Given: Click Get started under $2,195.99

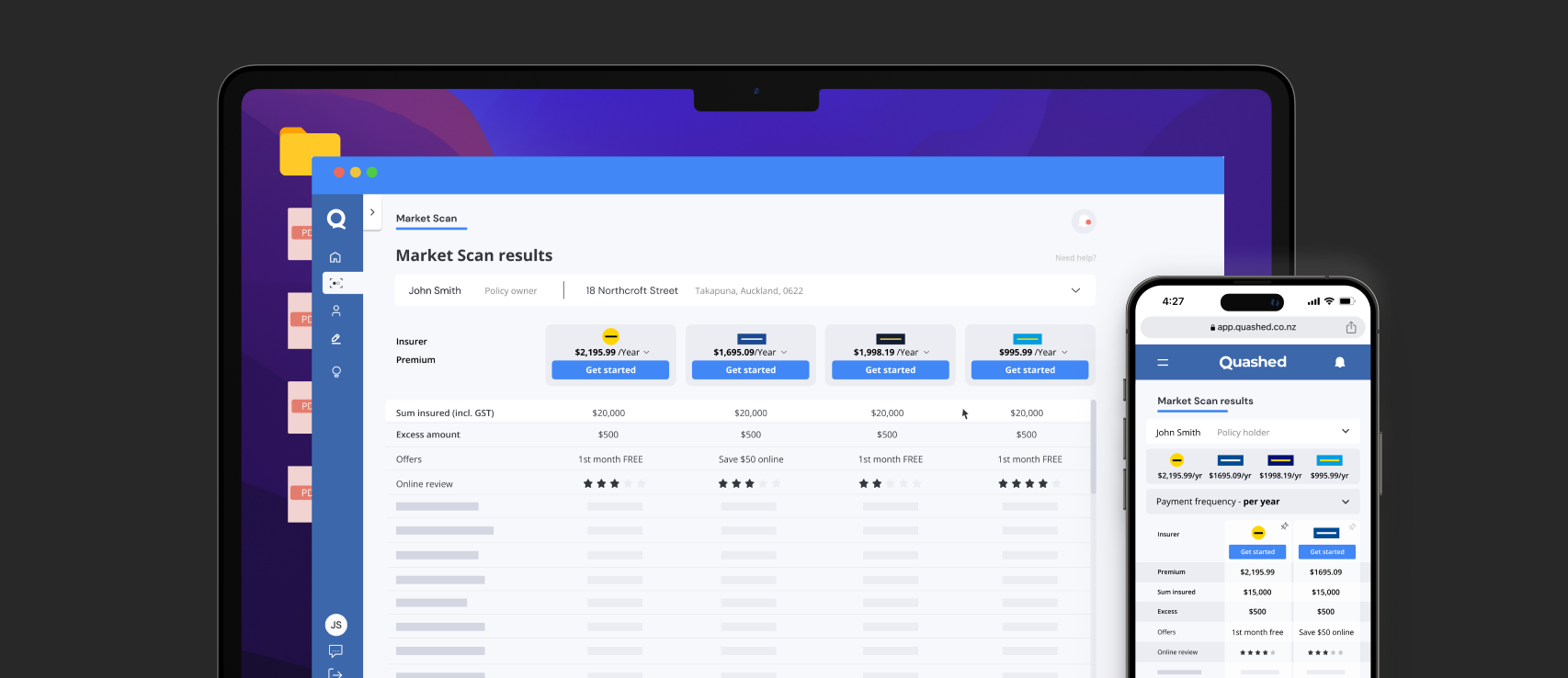Looking at the screenshot, I should [x=610, y=370].
